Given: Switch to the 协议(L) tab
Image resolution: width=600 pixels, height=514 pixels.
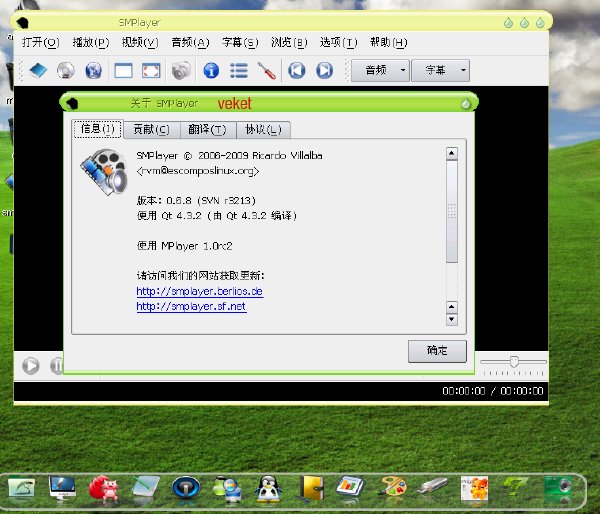Looking at the screenshot, I should pyautogui.click(x=263, y=129).
